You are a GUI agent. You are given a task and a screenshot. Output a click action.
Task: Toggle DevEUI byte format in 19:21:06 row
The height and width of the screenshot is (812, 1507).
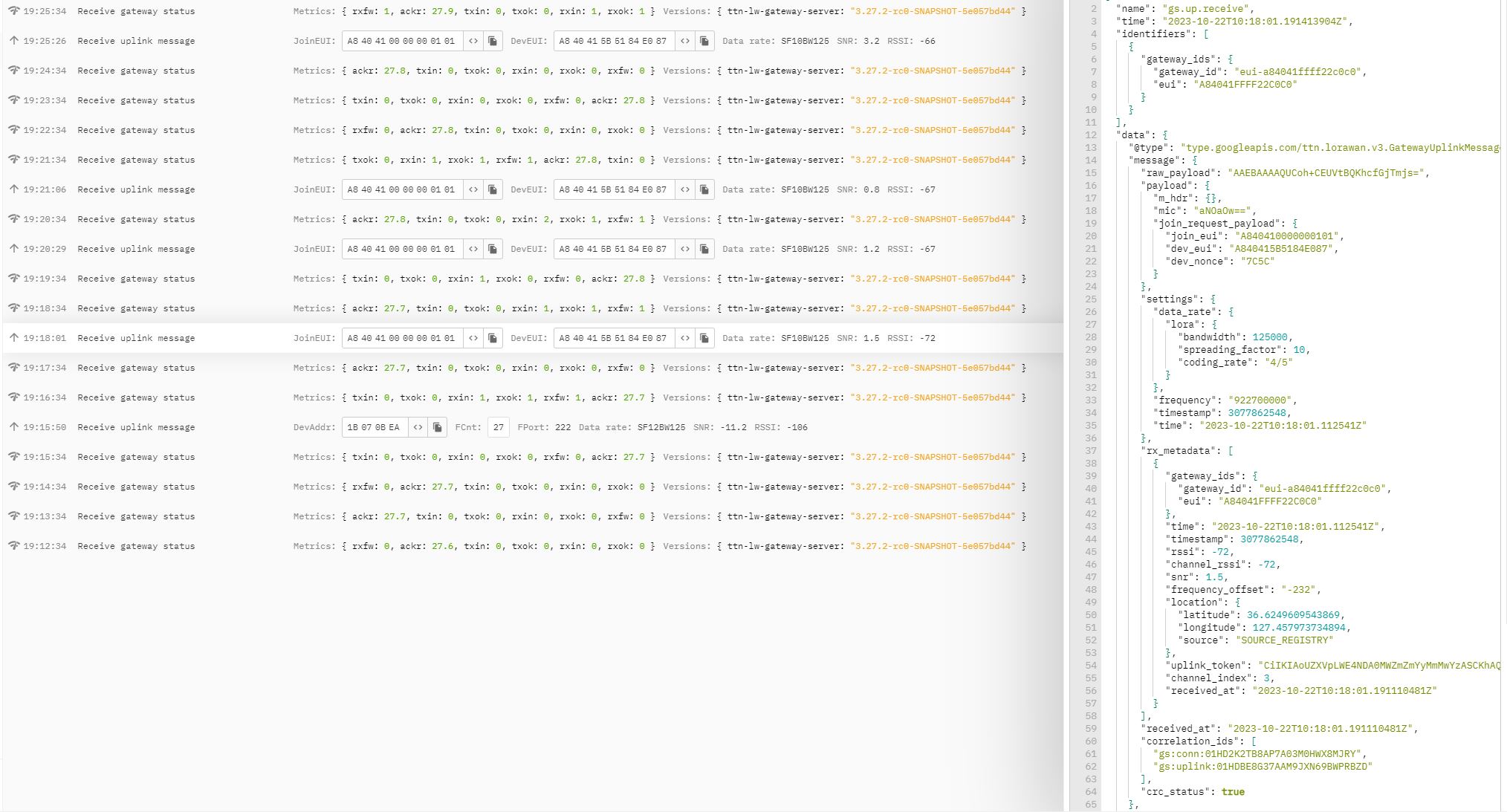[x=685, y=189]
